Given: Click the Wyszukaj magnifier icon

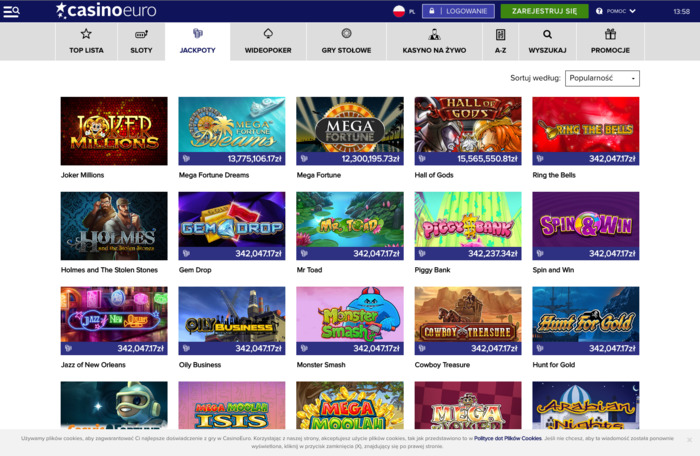Looking at the screenshot, I should pyautogui.click(x=547, y=34).
